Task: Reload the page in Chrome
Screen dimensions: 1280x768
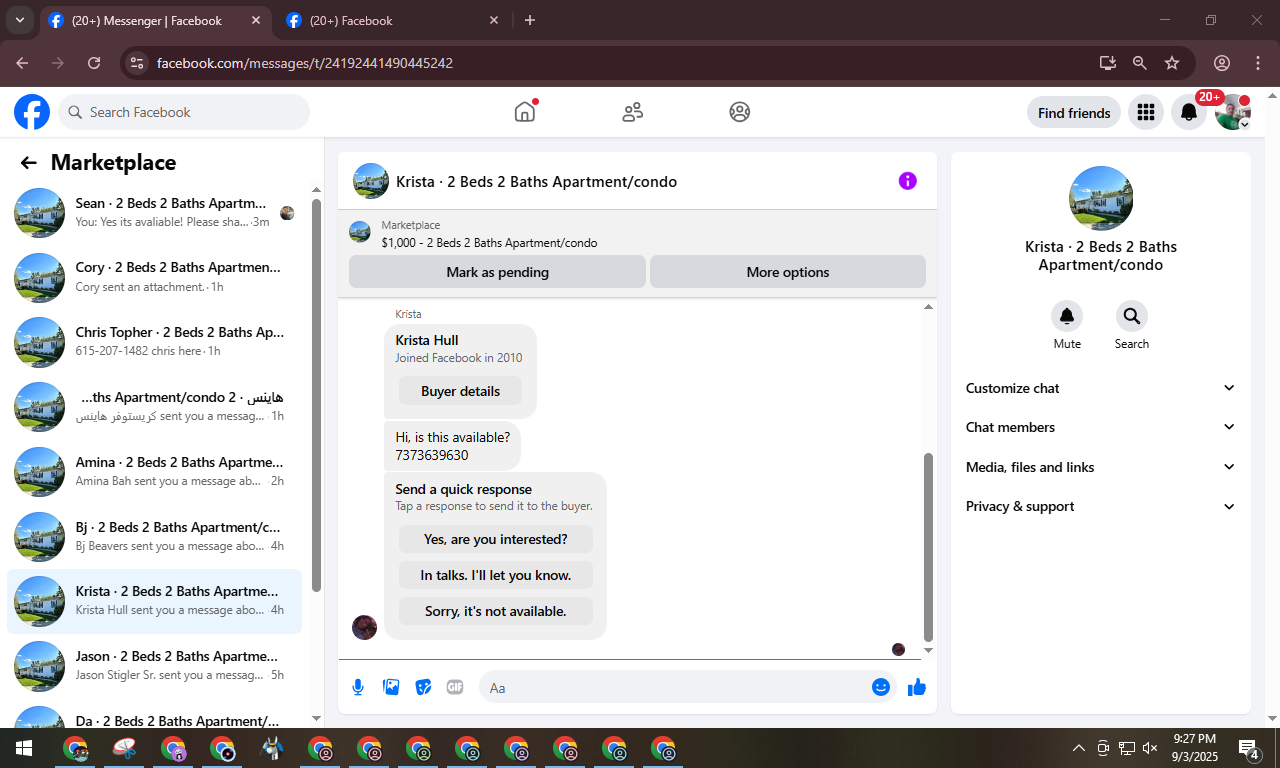Action: tap(94, 63)
